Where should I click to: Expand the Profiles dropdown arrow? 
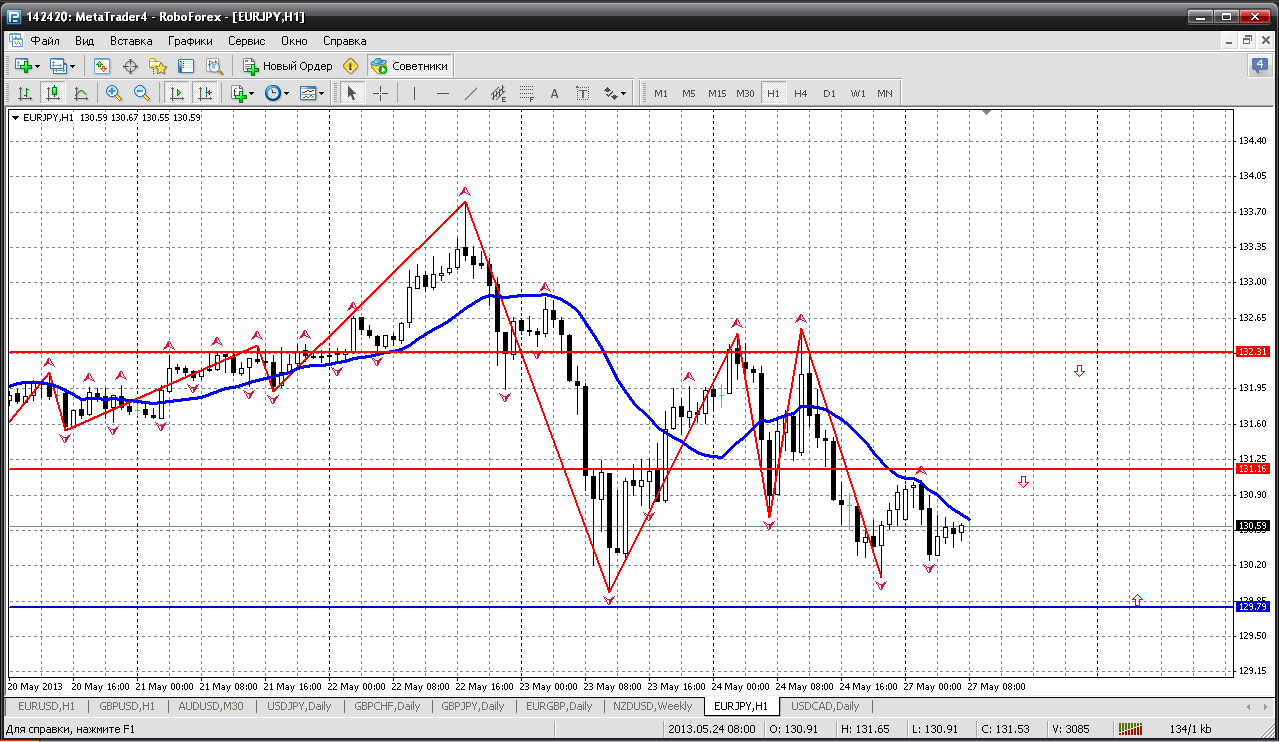[73, 66]
